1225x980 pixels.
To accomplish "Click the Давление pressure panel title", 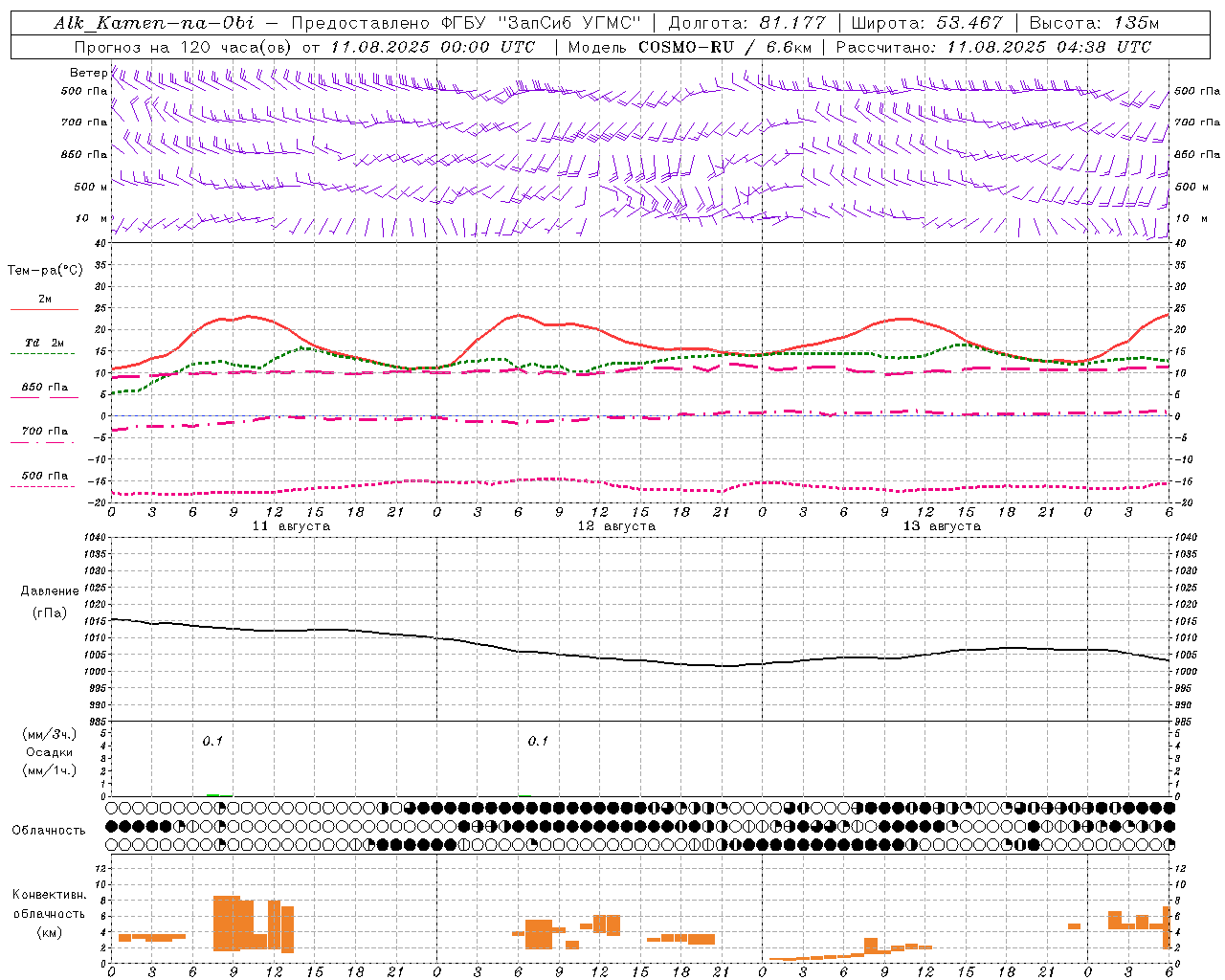I will 50,591.
